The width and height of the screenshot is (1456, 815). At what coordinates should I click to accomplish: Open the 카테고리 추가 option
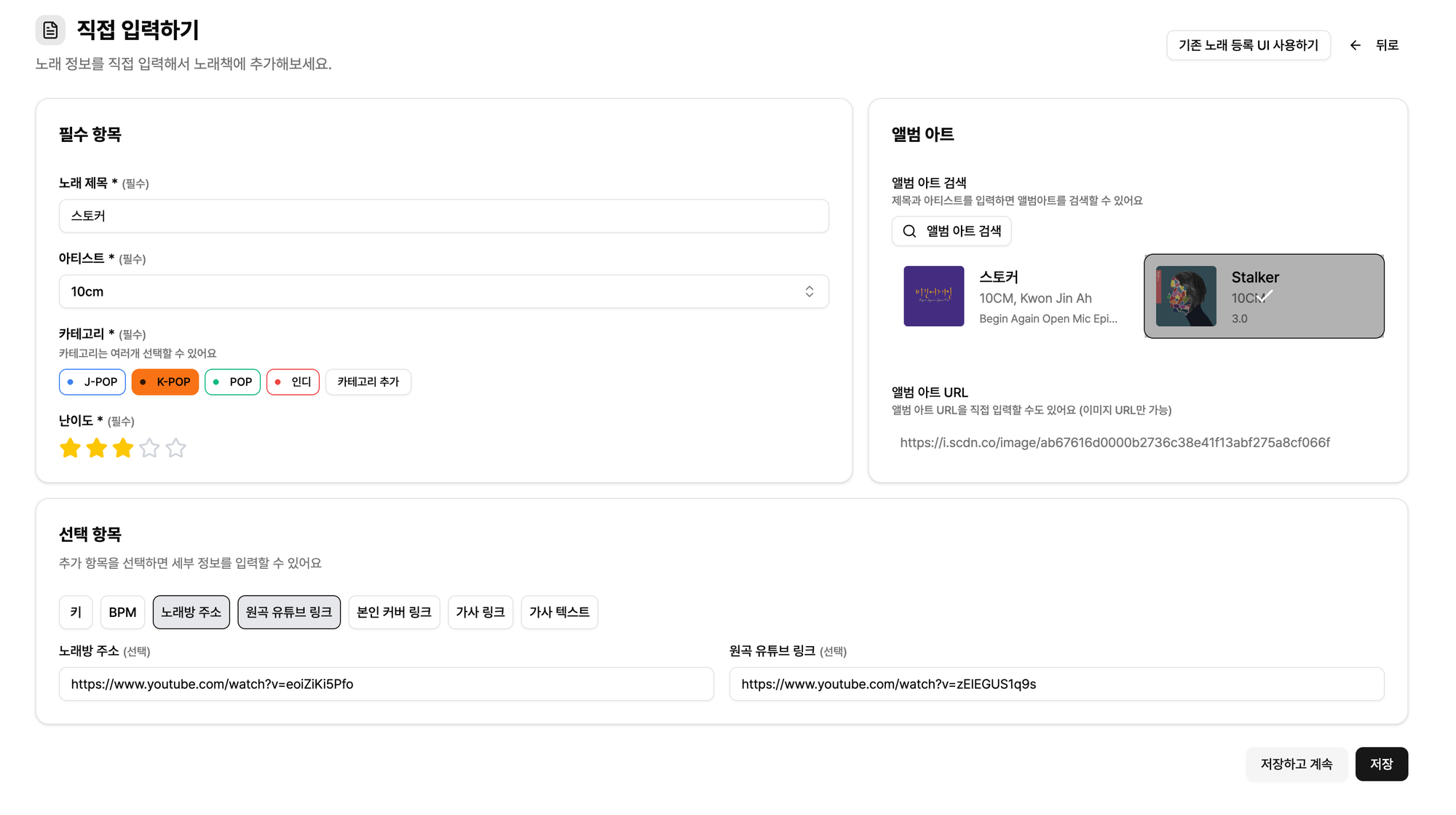[368, 382]
